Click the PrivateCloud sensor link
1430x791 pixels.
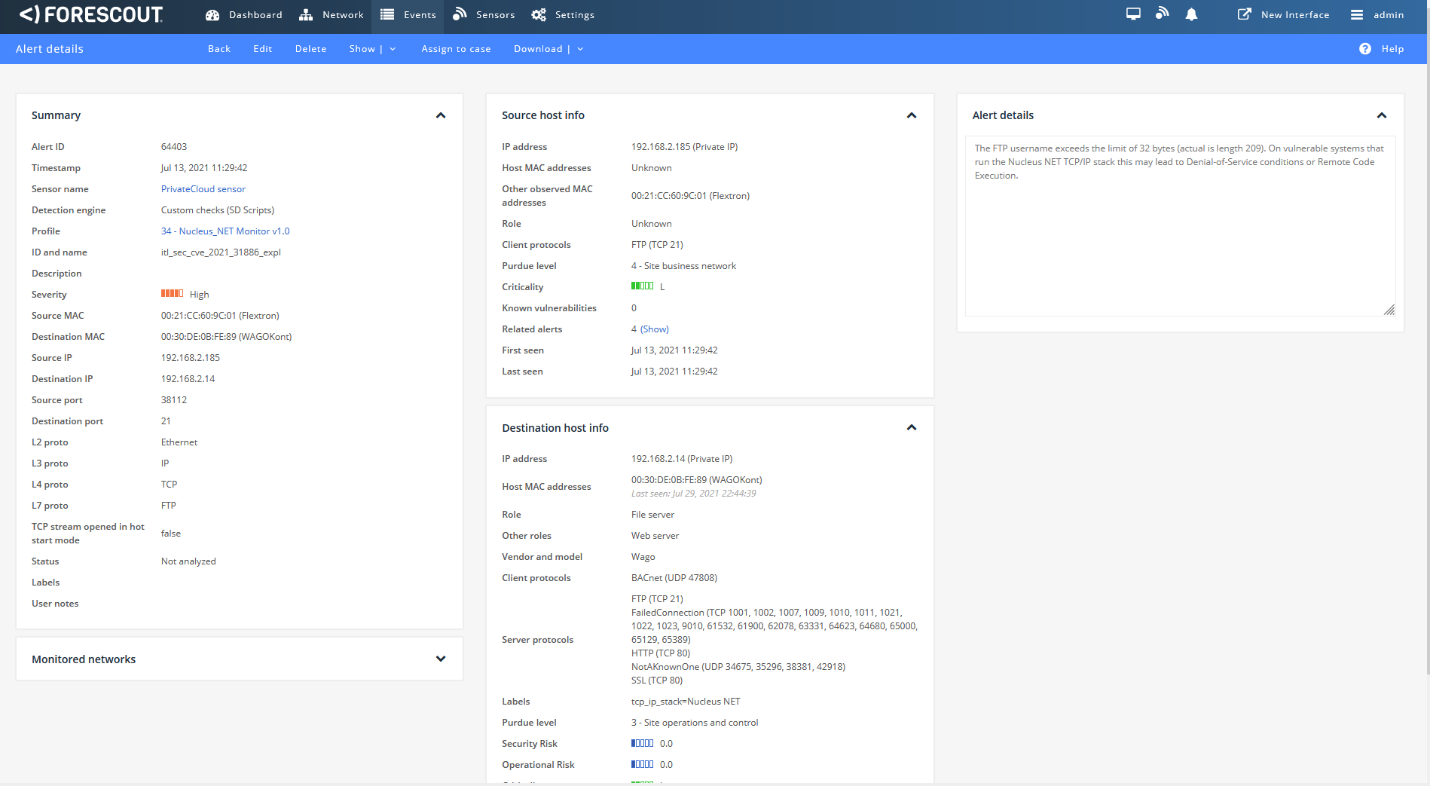(x=203, y=189)
